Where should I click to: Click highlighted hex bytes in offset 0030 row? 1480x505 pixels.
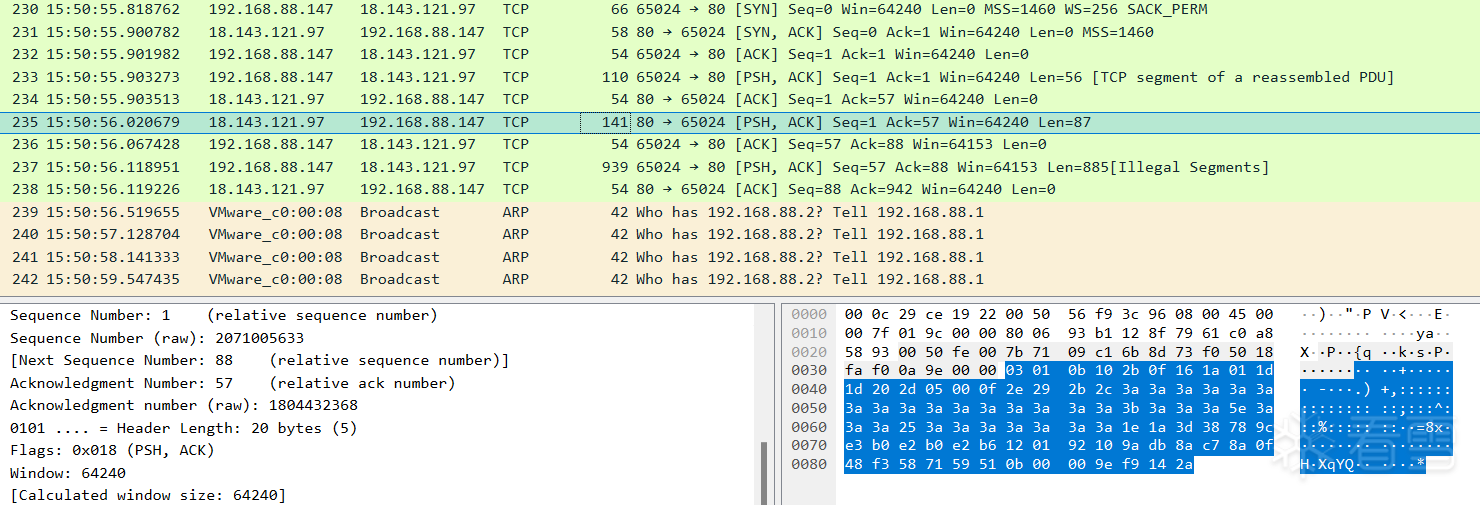pos(1139,371)
